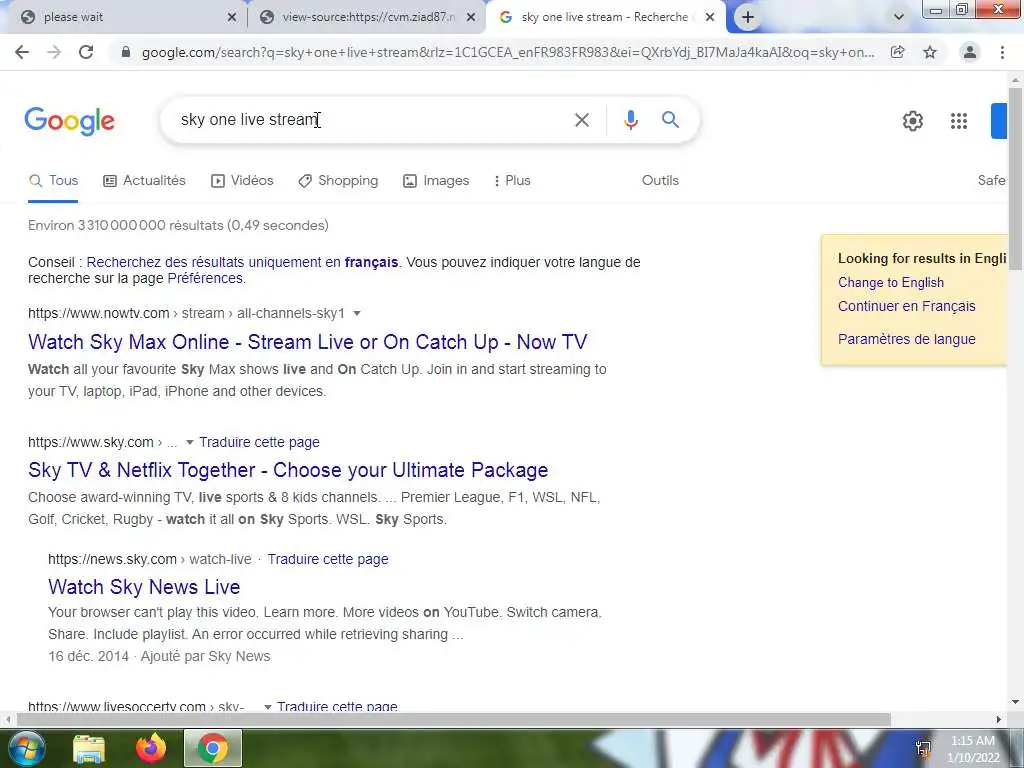
Task: Open Watch Sky News Live result
Action: [144, 587]
